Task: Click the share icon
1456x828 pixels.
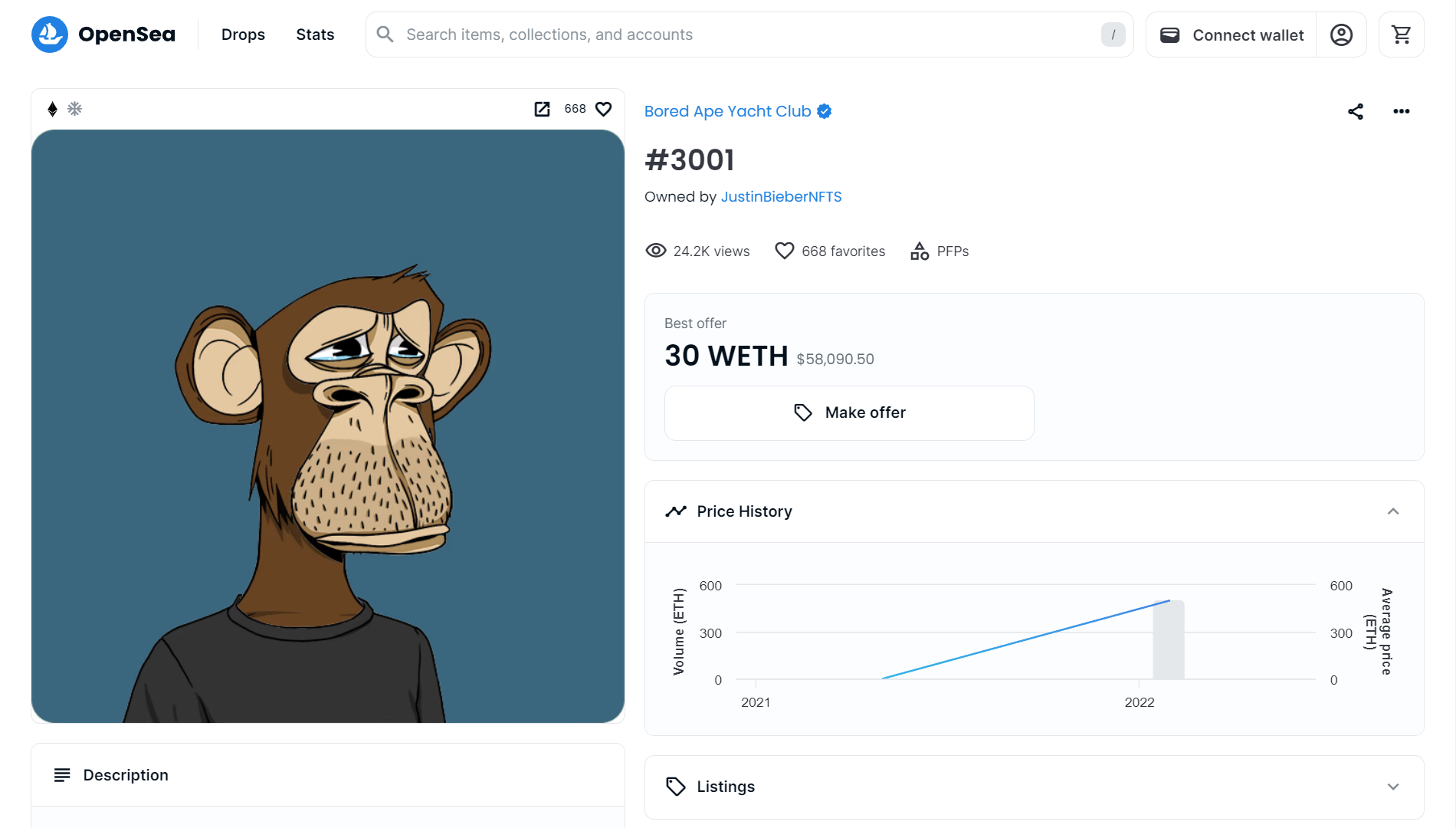Action: click(x=1356, y=111)
